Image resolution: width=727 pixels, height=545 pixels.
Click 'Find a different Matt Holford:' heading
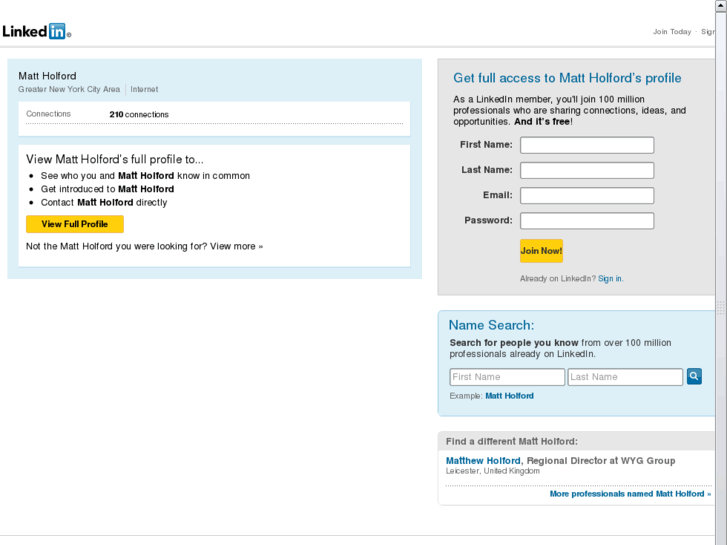511,441
